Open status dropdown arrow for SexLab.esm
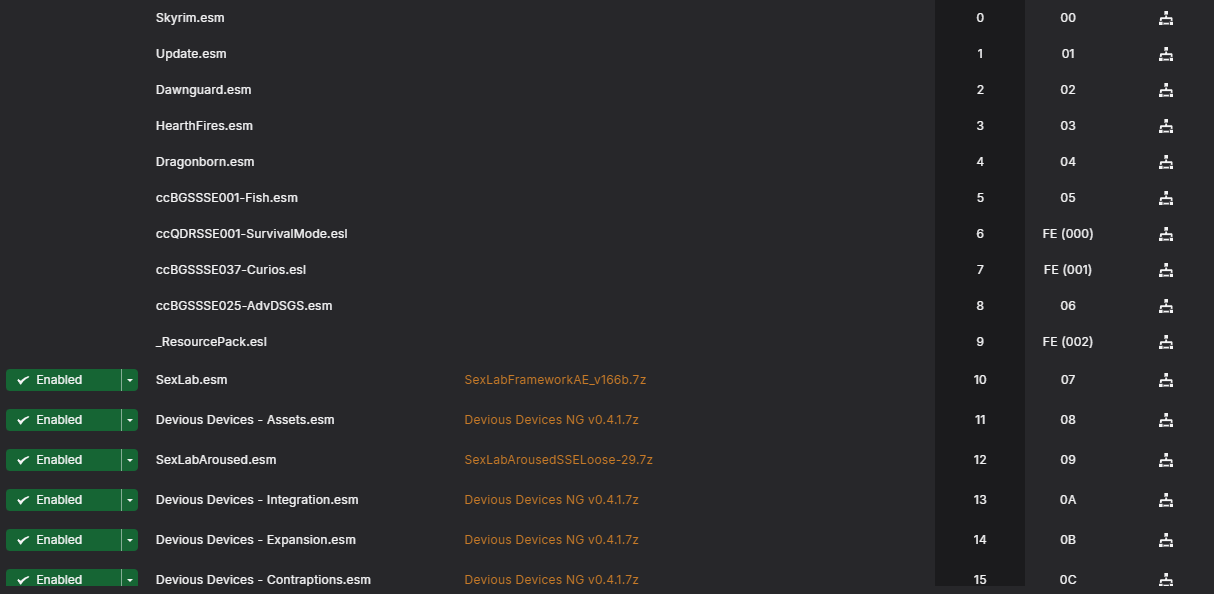 129,380
